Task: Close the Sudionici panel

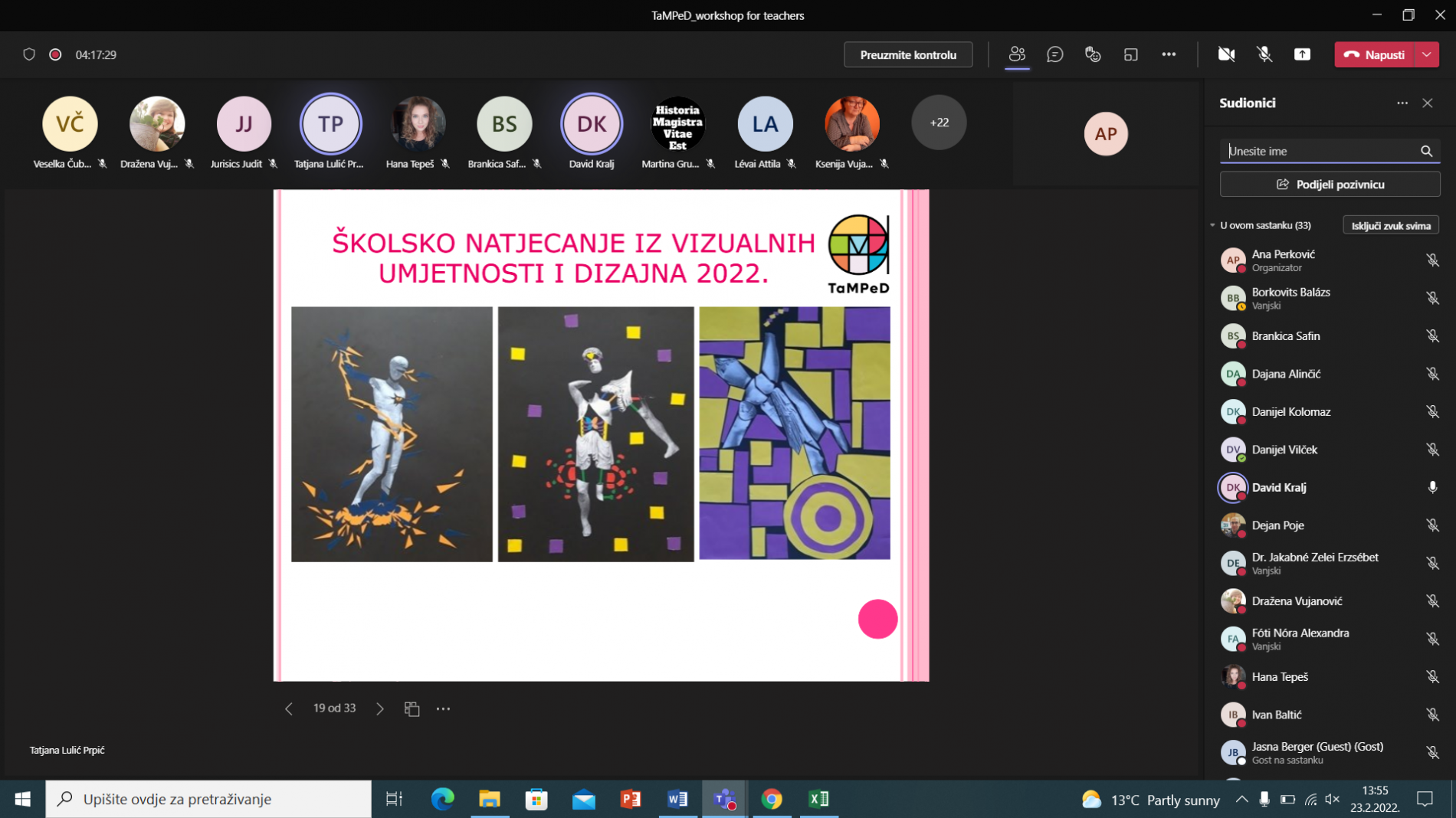Action: 1428,103
